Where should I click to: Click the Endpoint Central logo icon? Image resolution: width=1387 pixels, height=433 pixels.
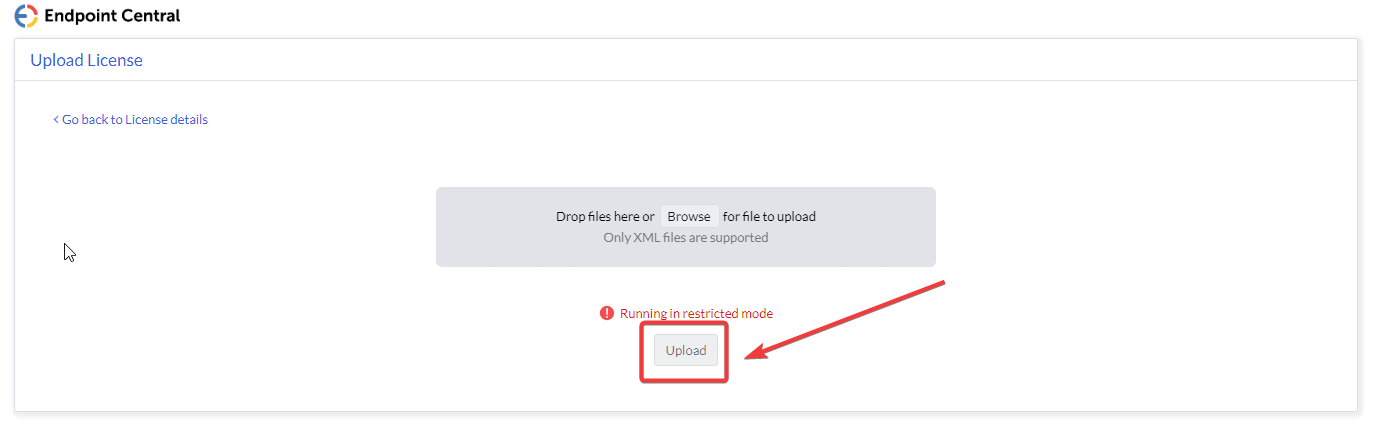(26, 16)
